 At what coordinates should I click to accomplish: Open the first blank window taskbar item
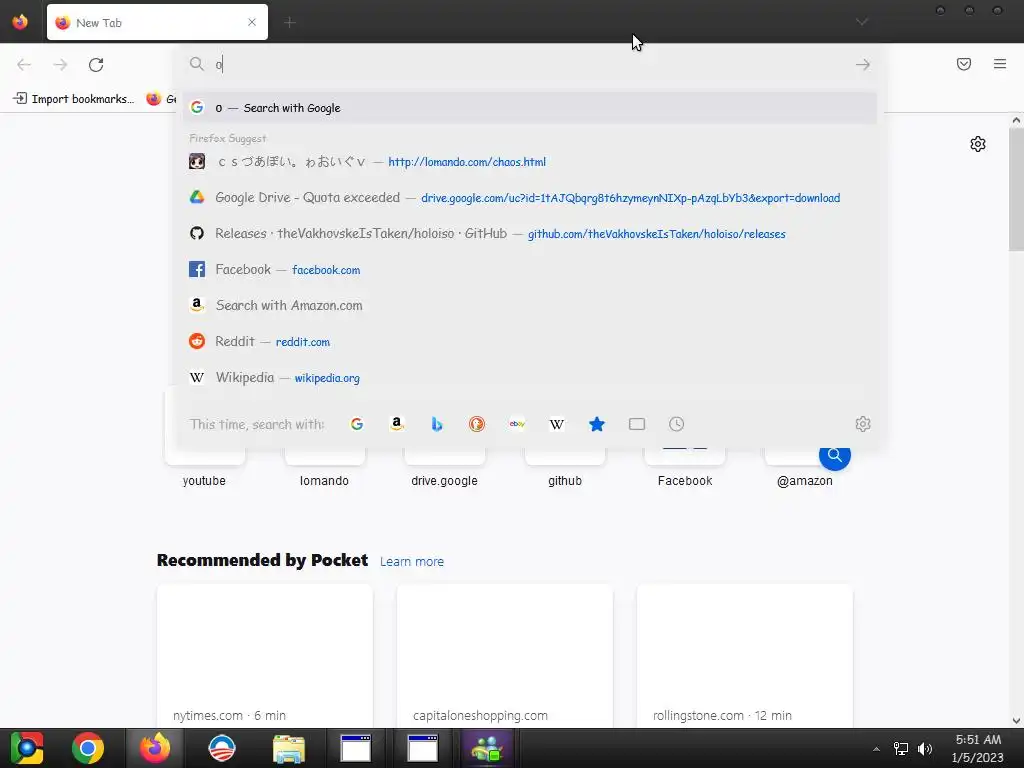tap(356, 748)
